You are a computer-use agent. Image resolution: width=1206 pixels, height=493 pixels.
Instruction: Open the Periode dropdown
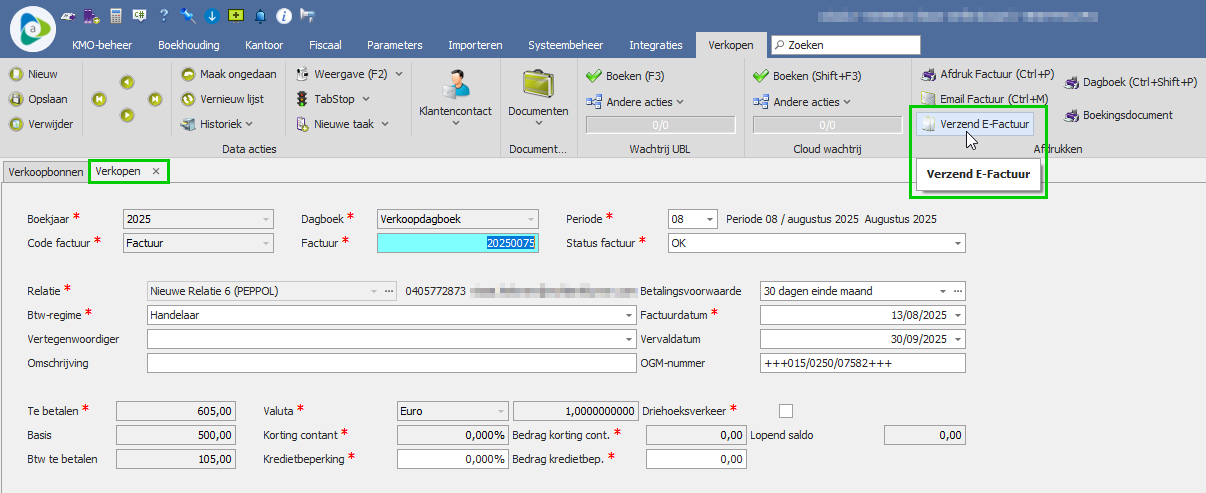pyautogui.click(x=710, y=219)
